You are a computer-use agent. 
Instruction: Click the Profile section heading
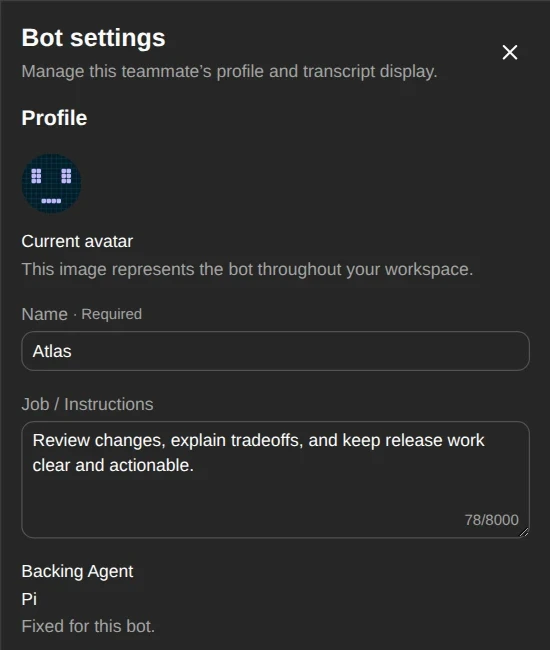(x=54, y=118)
